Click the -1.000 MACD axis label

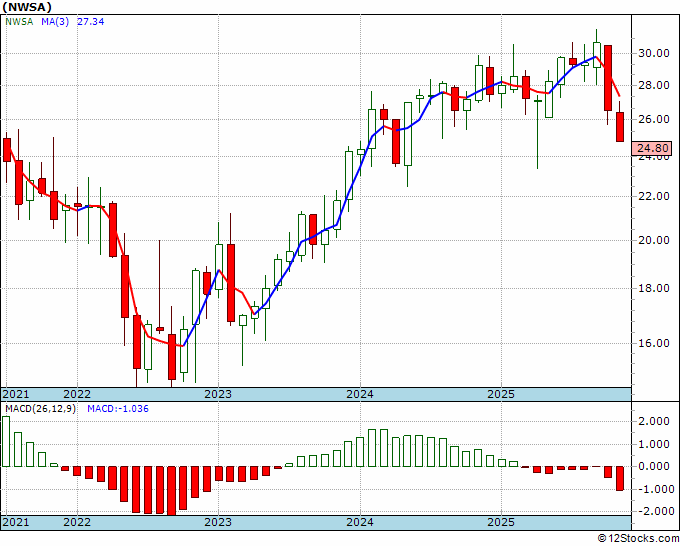tap(656, 489)
